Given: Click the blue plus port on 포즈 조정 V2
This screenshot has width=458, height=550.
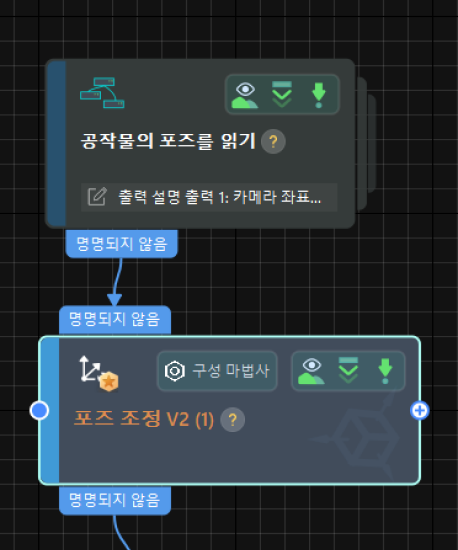Looking at the screenshot, I should coord(420,410).
